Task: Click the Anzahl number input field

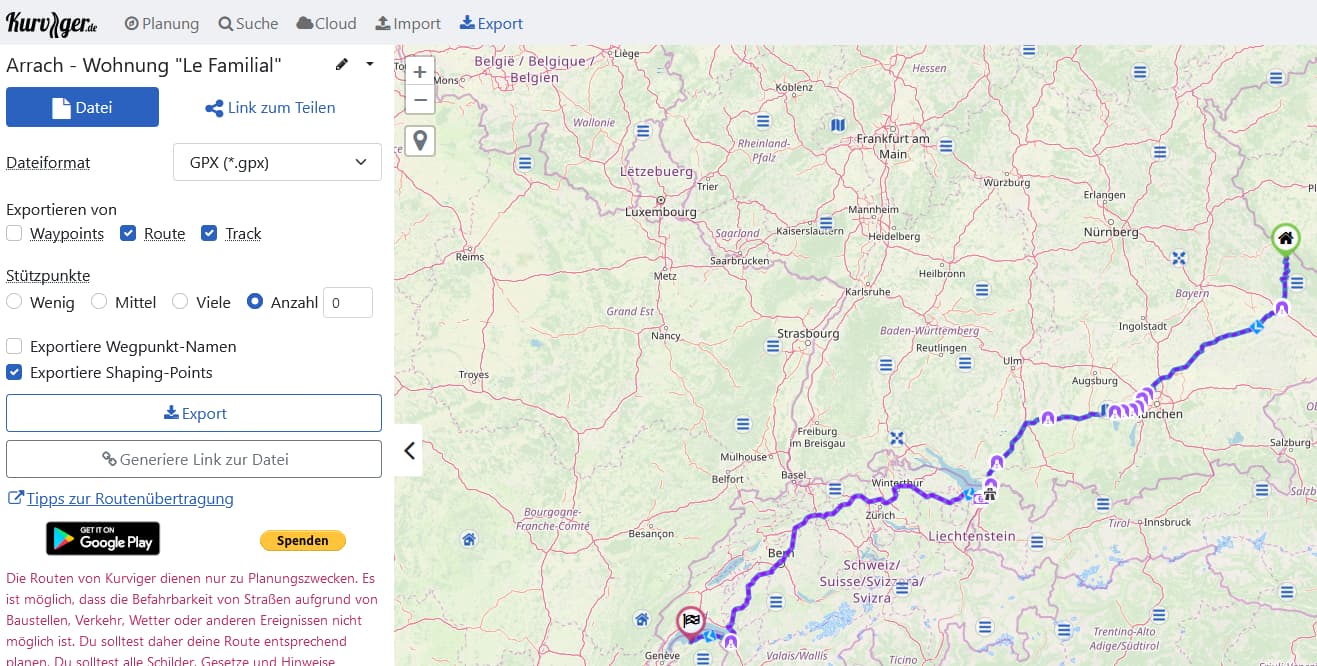Action: (x=348, y=302)
